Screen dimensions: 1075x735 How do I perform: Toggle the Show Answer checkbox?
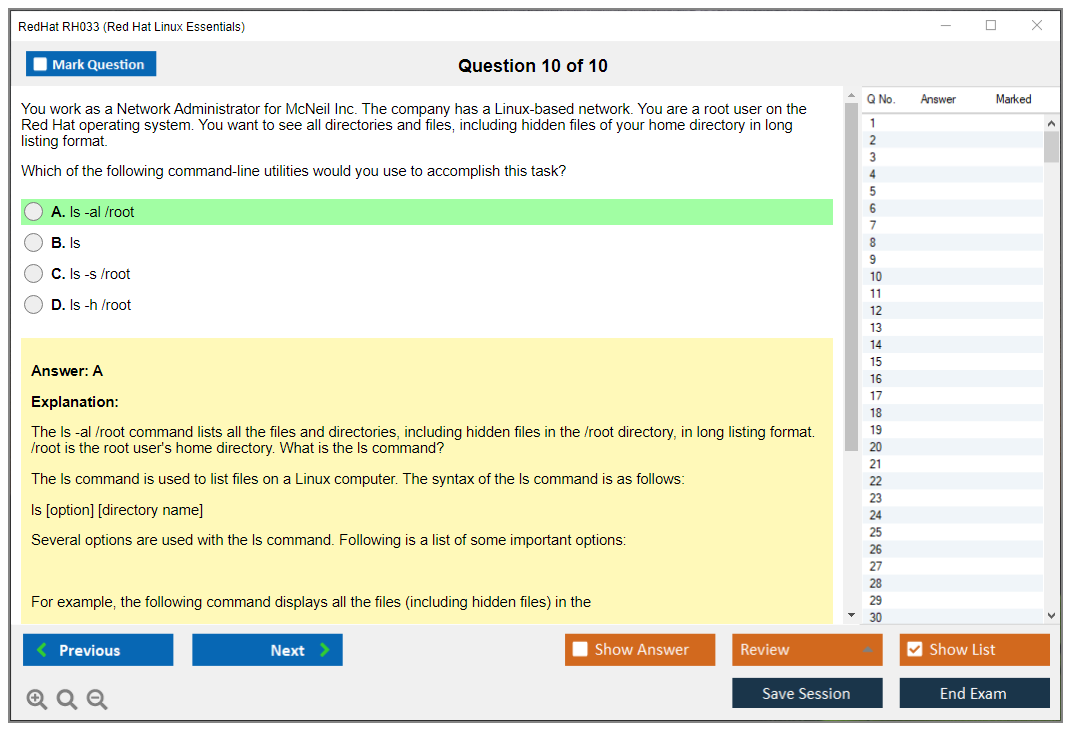580,650
